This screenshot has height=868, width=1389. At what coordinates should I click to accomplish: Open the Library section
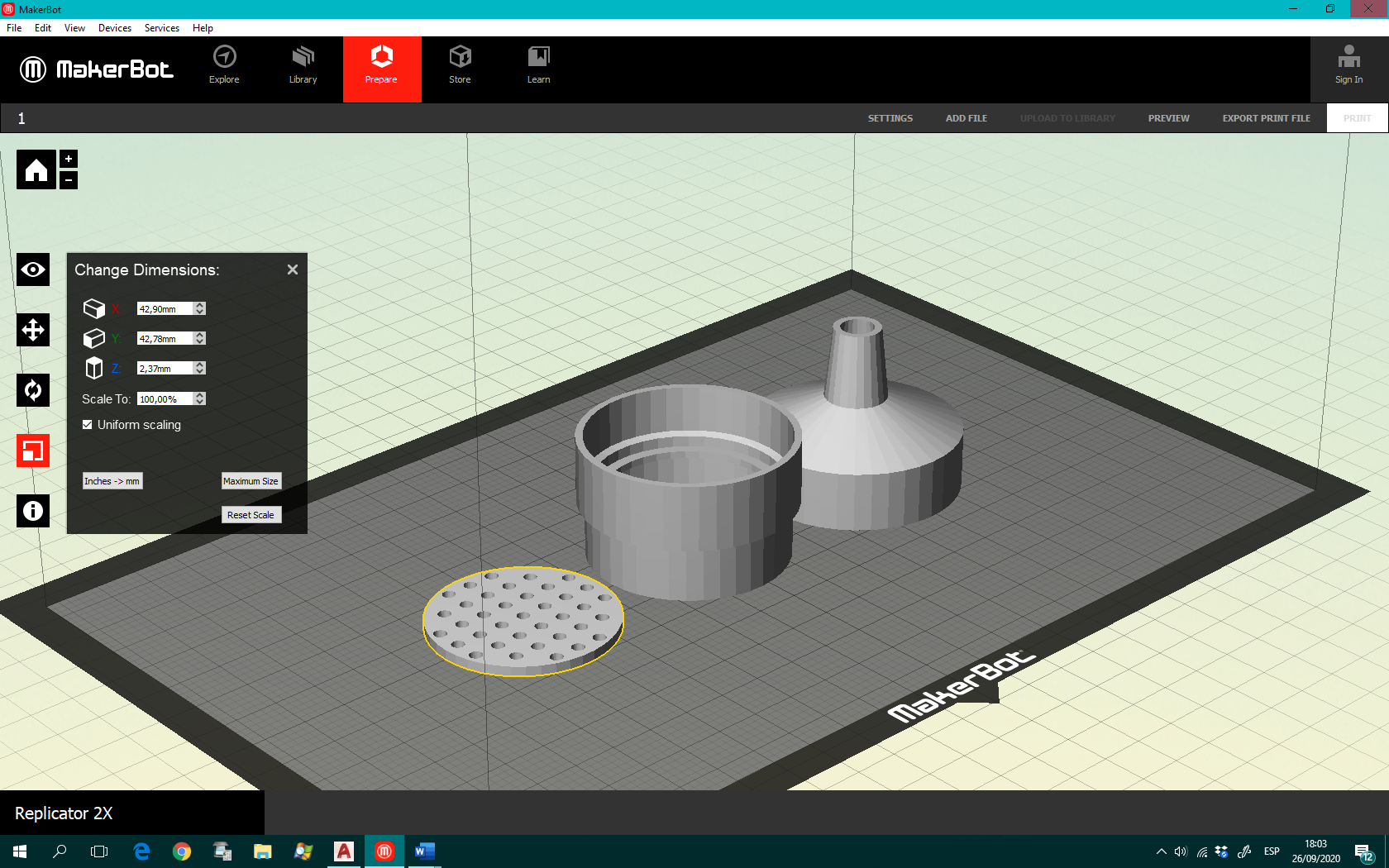[x=303, y=65]
